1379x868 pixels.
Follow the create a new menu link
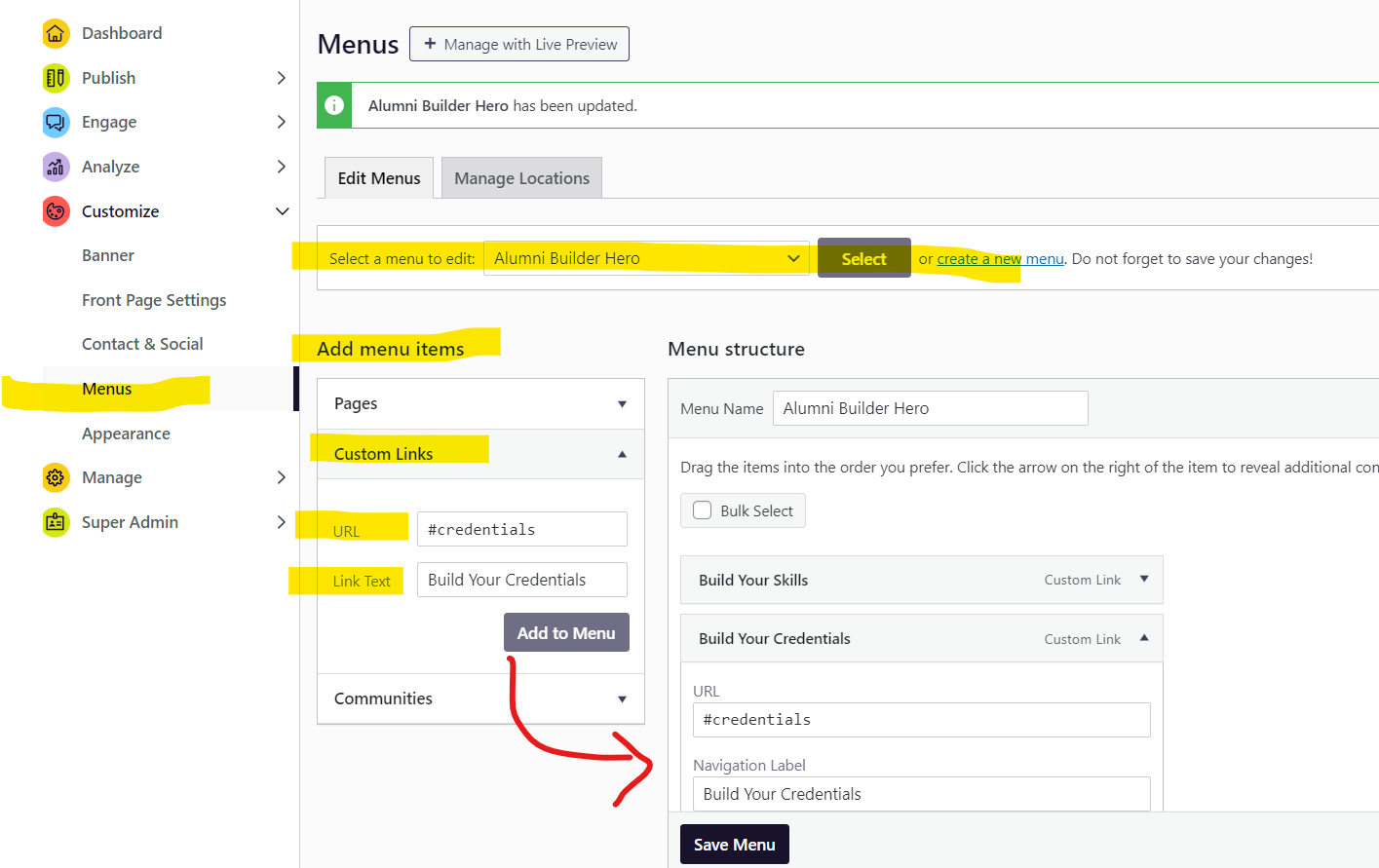[1000, 259]
